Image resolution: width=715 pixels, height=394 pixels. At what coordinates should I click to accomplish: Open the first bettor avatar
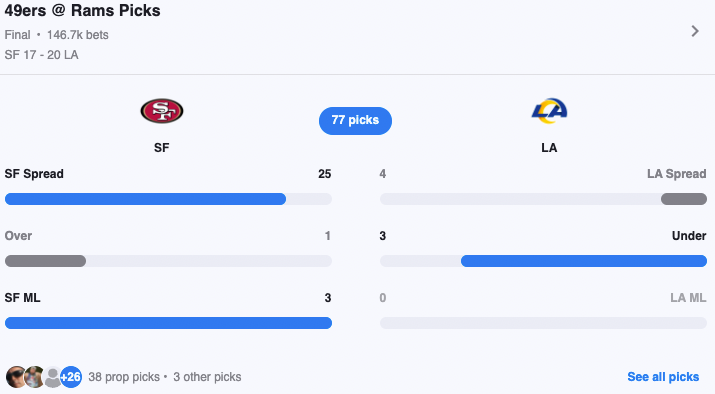[x=16, y=377]
